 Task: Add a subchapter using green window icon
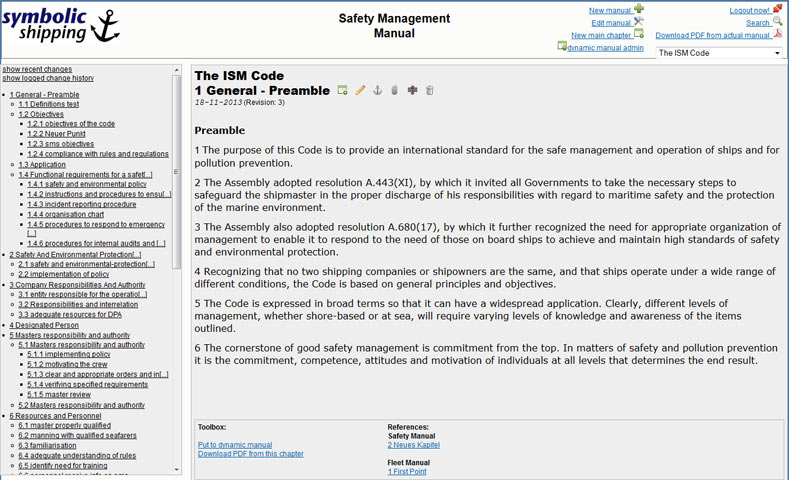pyautogui.click(x=343, y=91)
